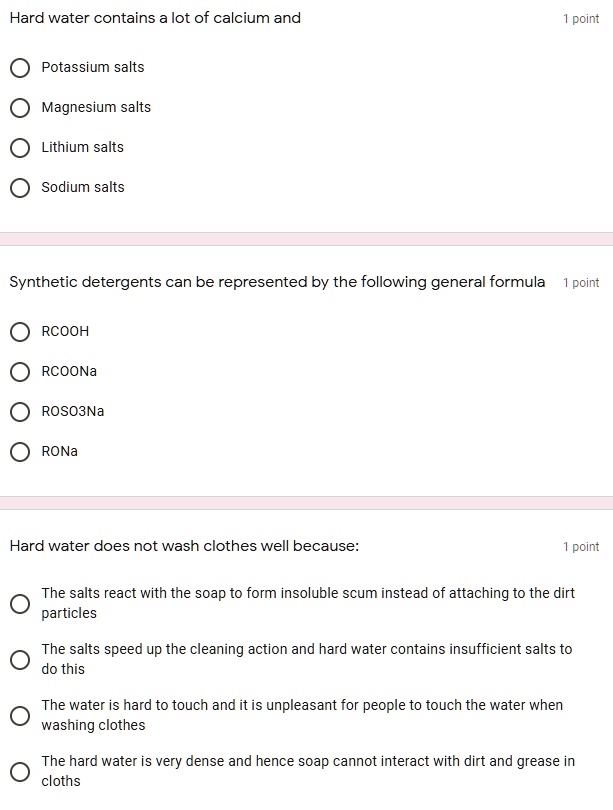Pick the Lithium salts answer
This screenshot has width=613, height=810.
point(20,148)
